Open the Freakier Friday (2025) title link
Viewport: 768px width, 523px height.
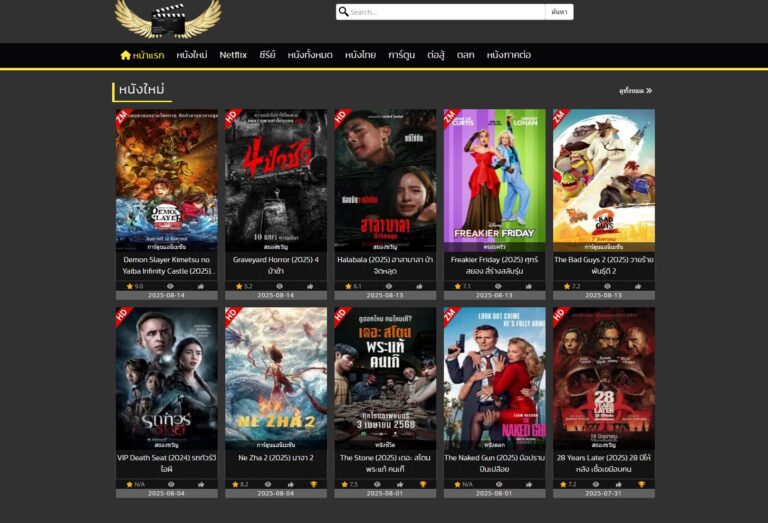click(x=494, y=265)
